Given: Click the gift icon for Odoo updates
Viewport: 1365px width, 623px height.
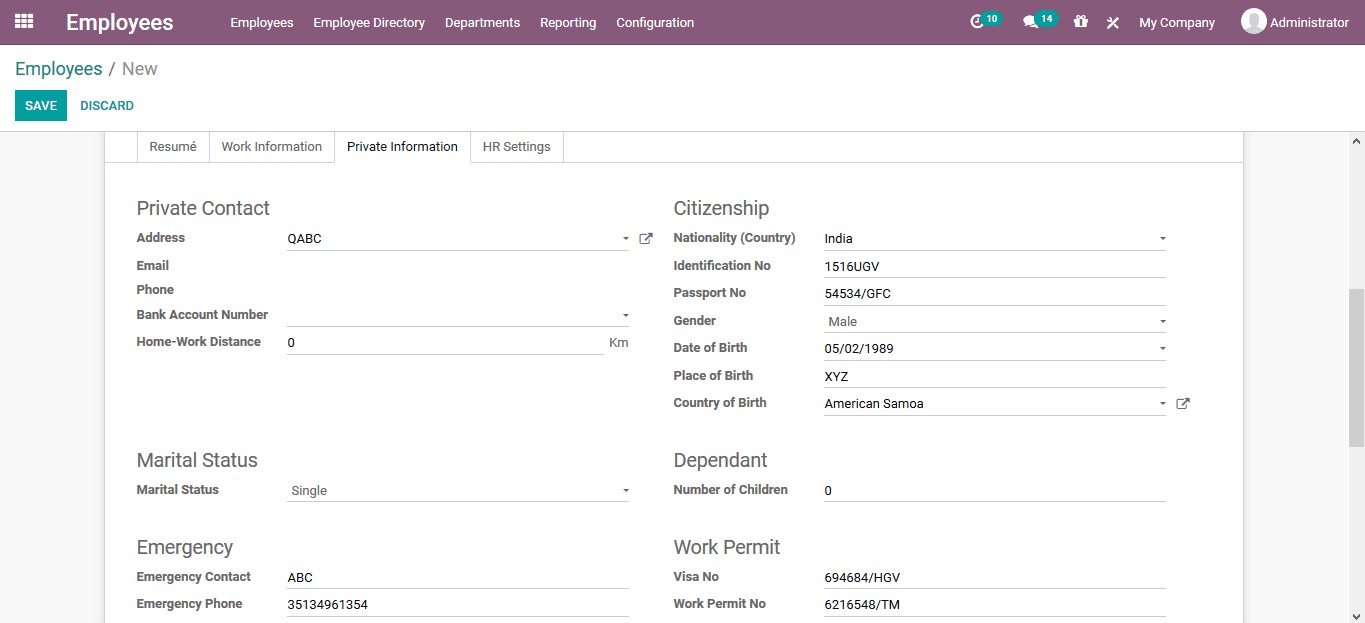Looking at the screenshot, I should click(x=1081, y=21).
